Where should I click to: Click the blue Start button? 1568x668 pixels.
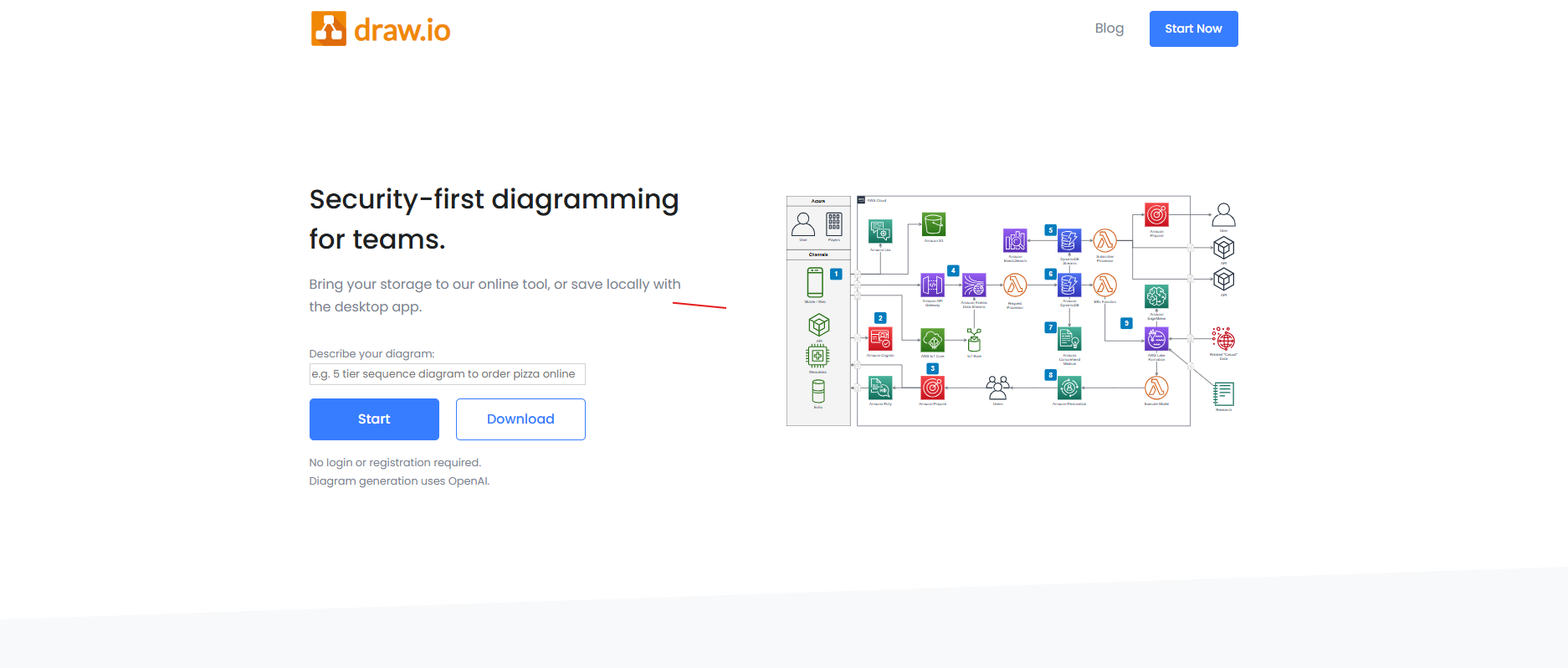point(374,419)
